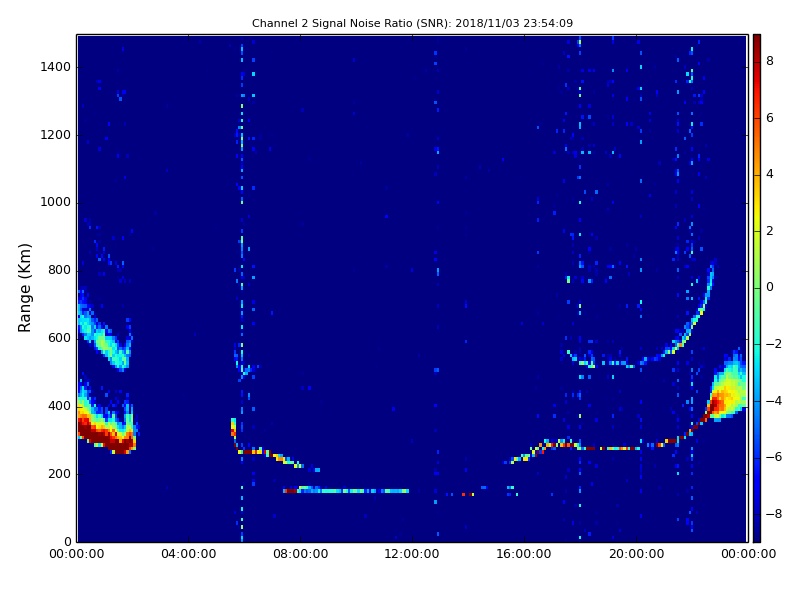This screenshot has height=600, width=800.
Task: Click the 08:00:00 time axis label
Action: 301,554
